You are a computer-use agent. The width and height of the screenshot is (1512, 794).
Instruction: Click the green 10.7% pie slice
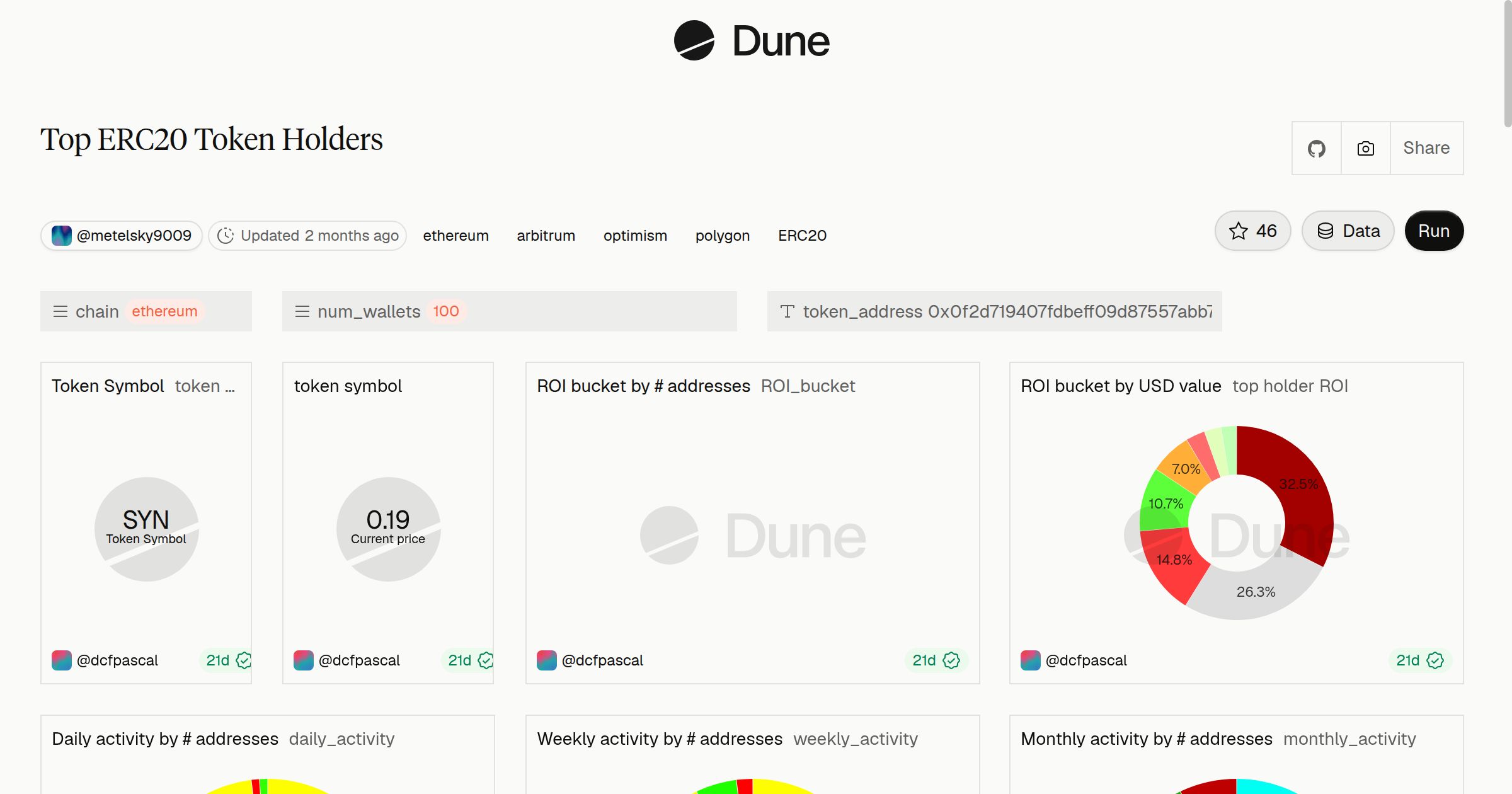tap(1164, 503)
